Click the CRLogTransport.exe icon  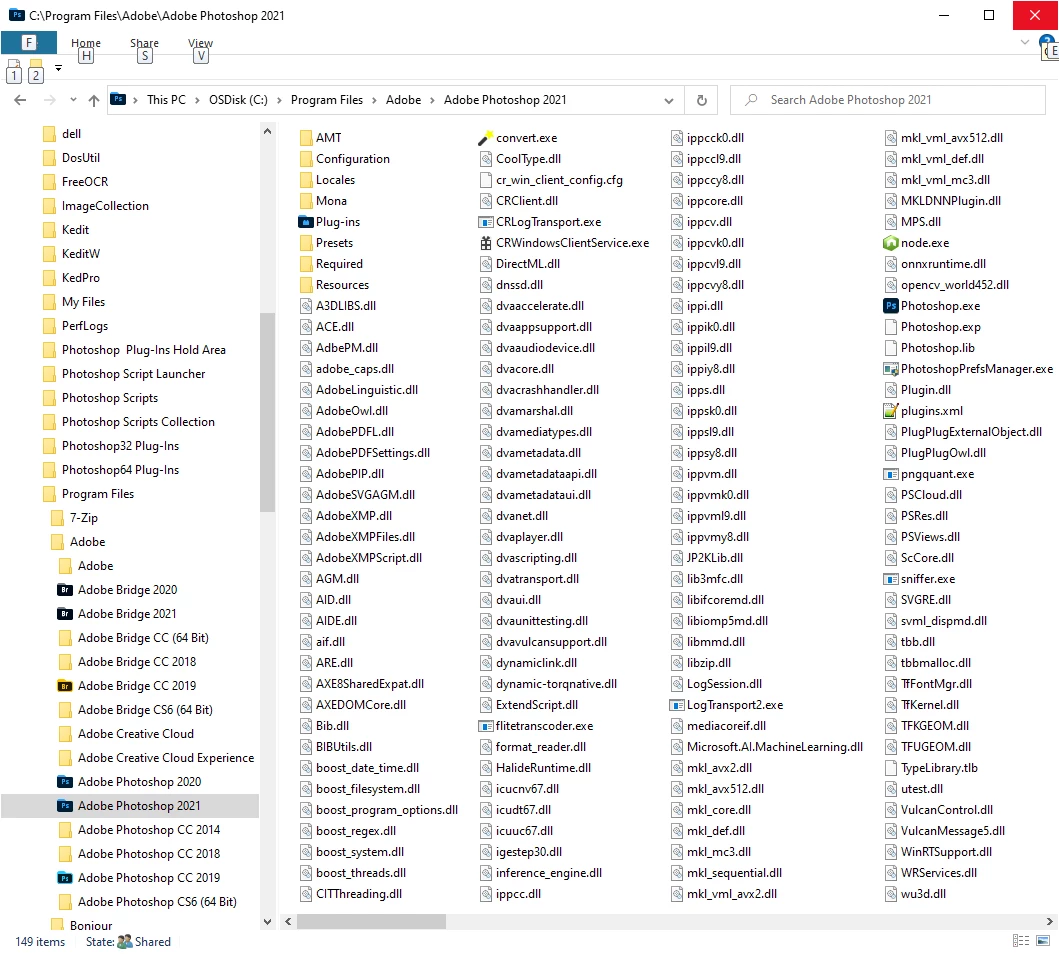point(486,221)
